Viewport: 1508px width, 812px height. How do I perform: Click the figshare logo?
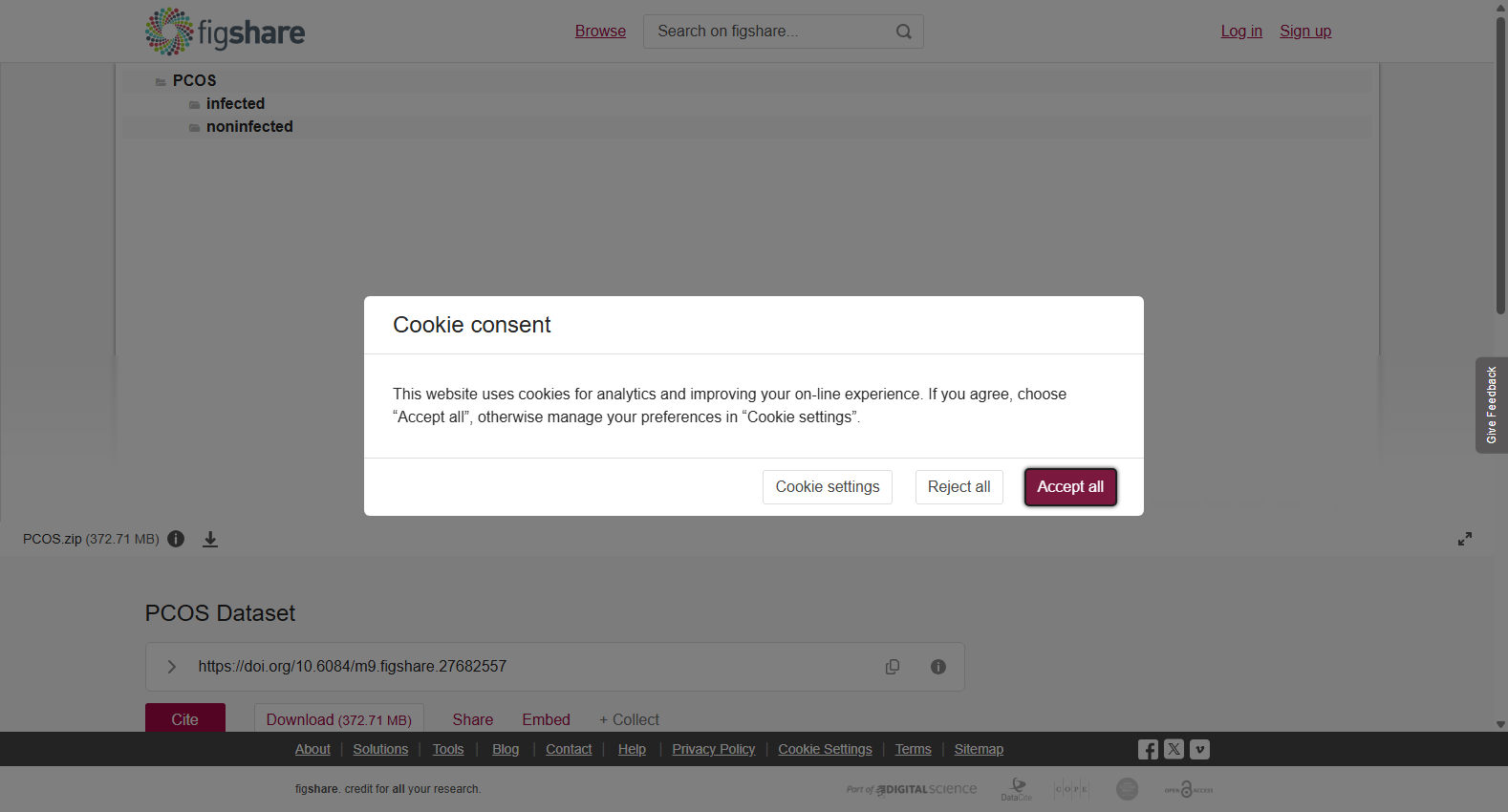[226, 32]
